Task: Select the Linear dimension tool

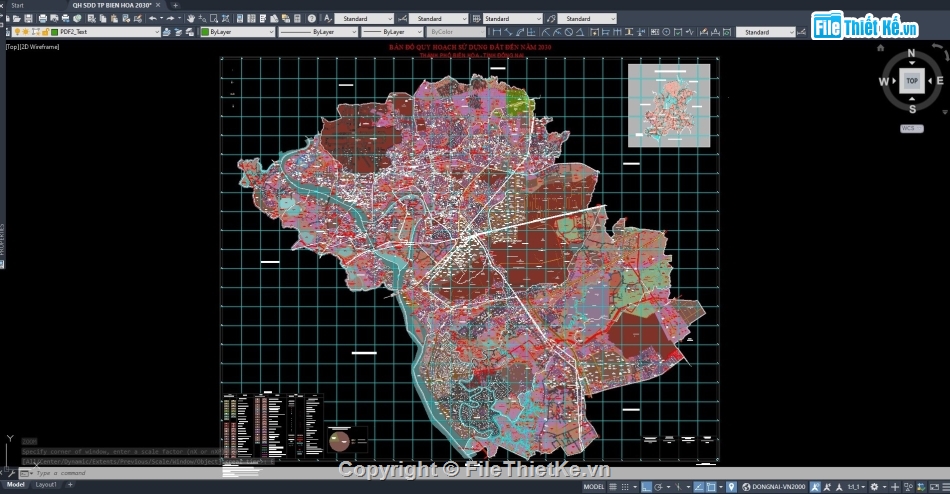Action: pyautogui.click(x=497, y=32)
